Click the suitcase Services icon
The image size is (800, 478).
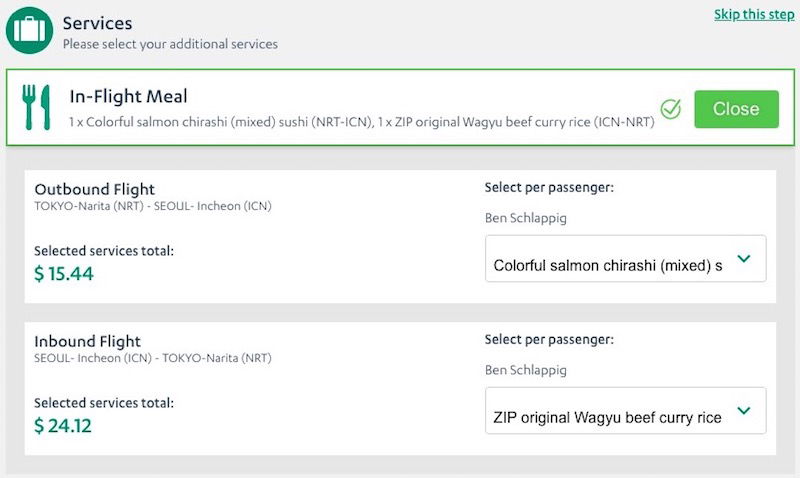click(x=29, y=30)
